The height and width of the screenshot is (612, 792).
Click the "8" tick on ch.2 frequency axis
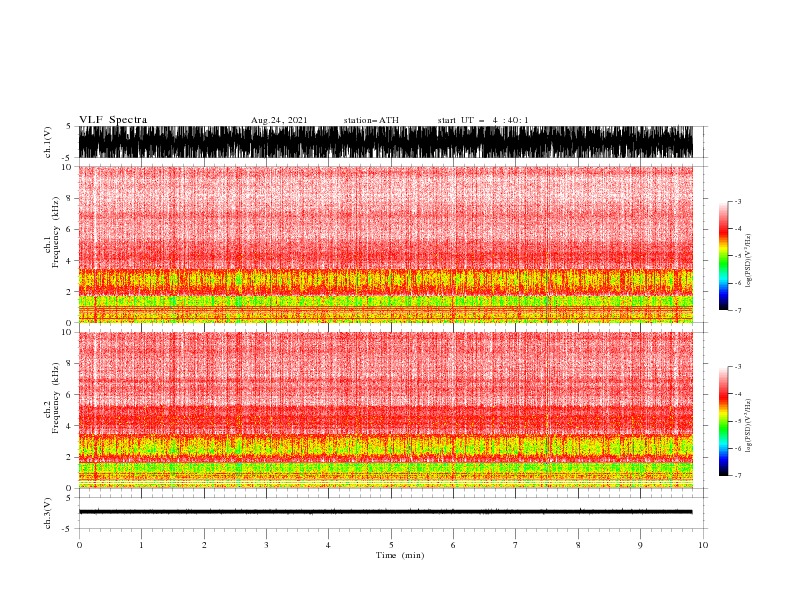[70, 364]
